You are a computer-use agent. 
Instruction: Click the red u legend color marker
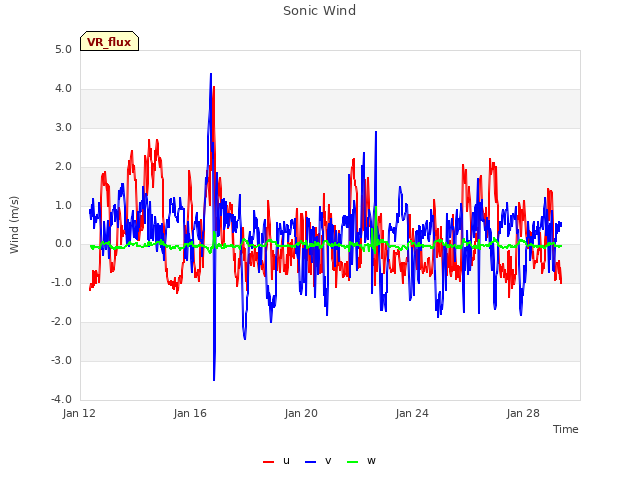pos(268,462)
